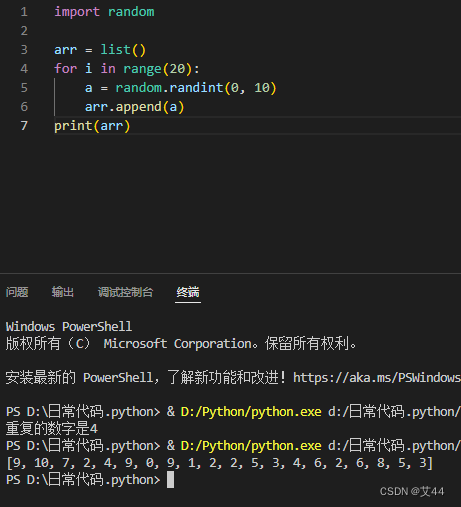Click the 'arr = list()' code line

[100, 50]
